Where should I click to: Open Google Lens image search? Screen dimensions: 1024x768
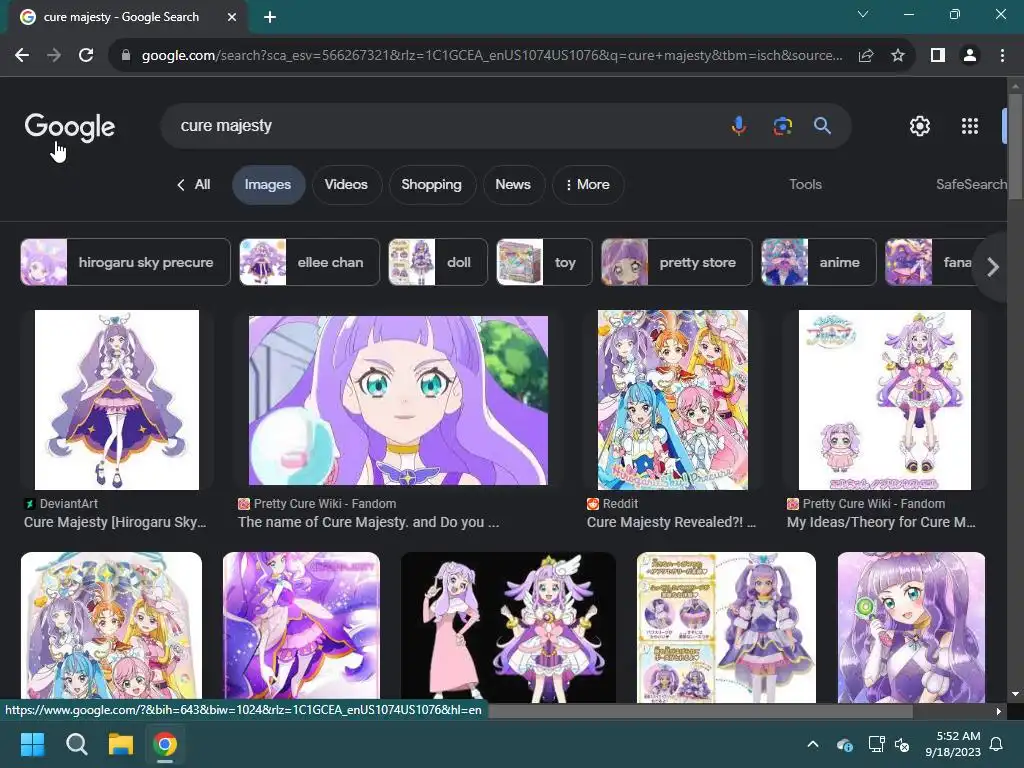pyautogui.click(x=782, y=125)
